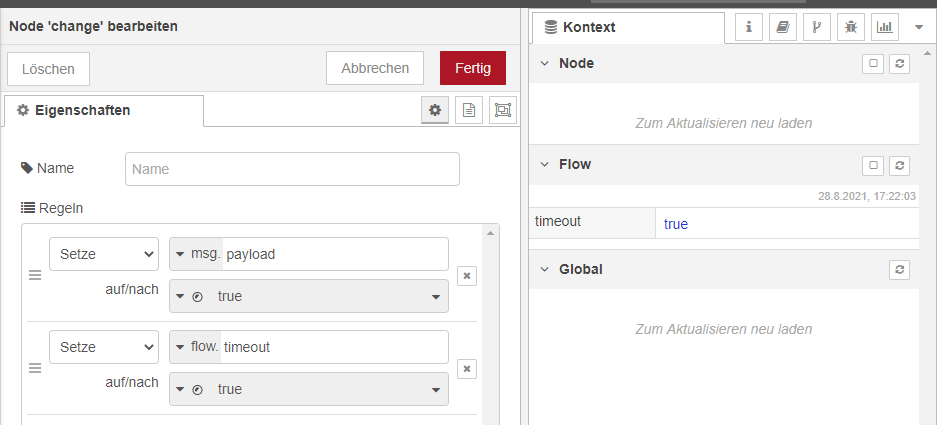The height and width of the screenshot is (425, 937).
Task: Remove the msg.payload rule
Action: pyautogui.click(x=466, y=276)
